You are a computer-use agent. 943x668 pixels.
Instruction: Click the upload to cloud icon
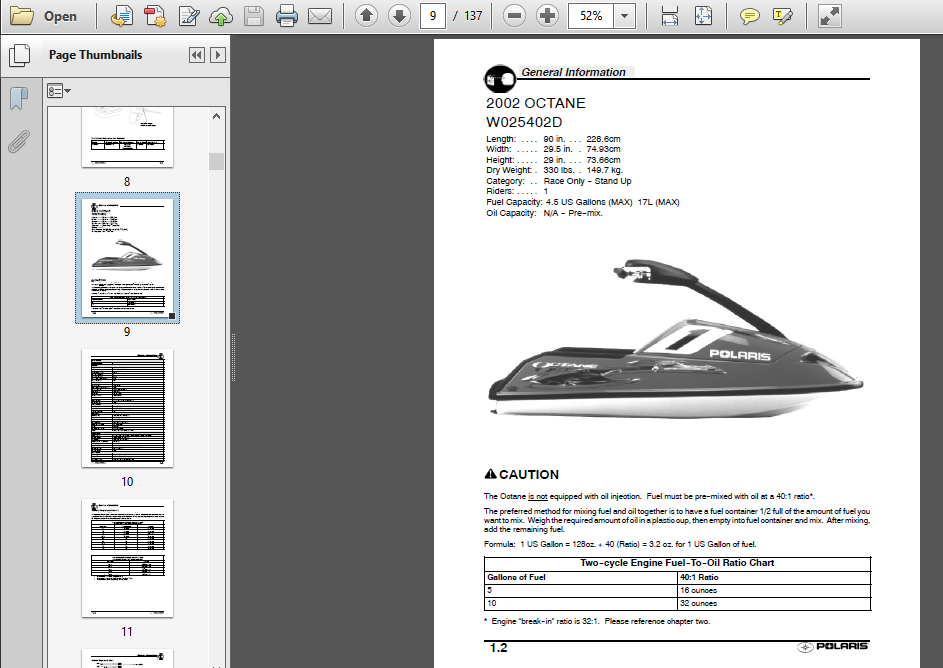(x=221, y=16)
